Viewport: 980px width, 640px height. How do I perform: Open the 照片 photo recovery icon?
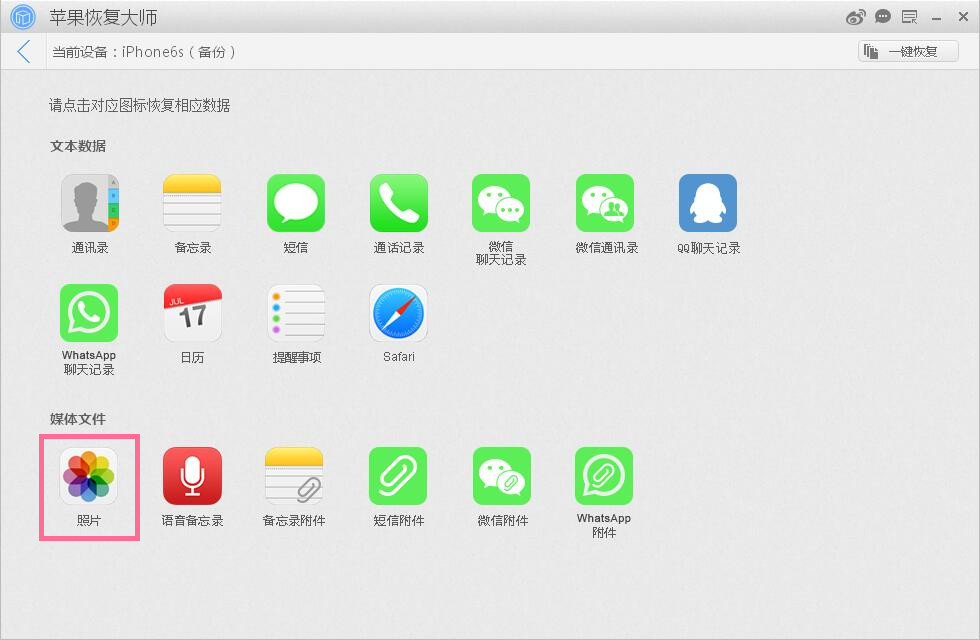pos(89,477)
